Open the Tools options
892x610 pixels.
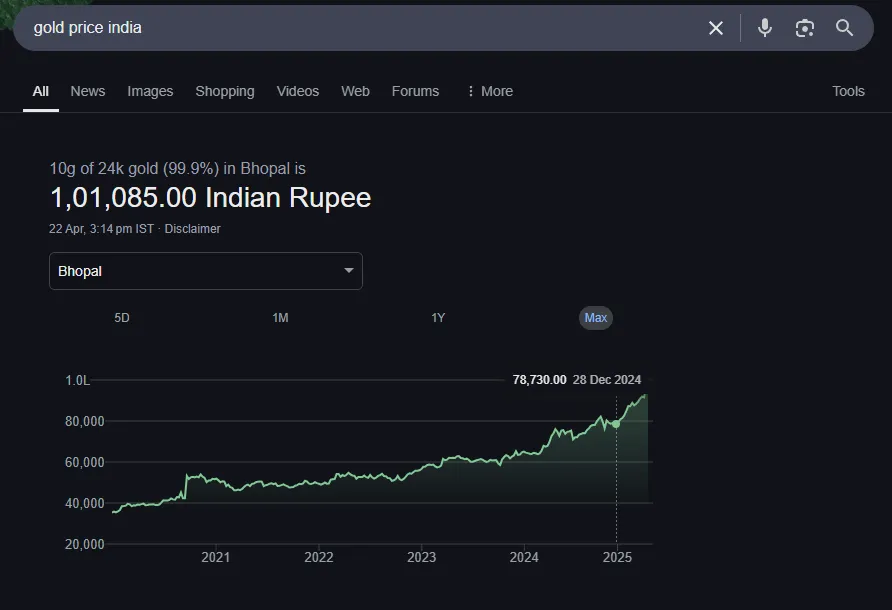848,91
